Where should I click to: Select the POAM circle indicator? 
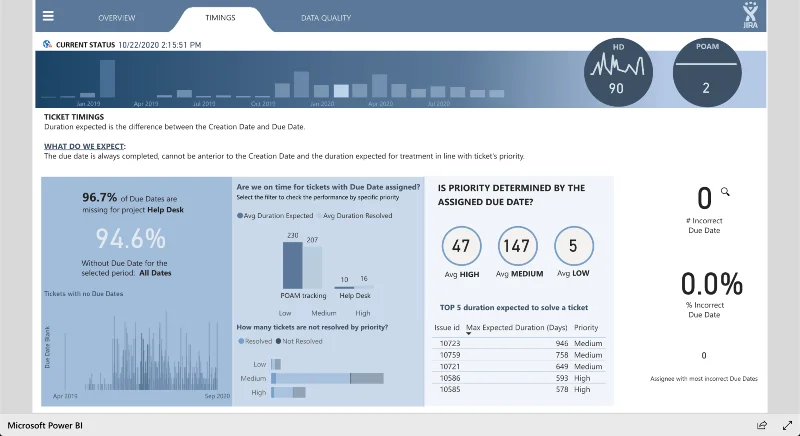pos(707,72)
